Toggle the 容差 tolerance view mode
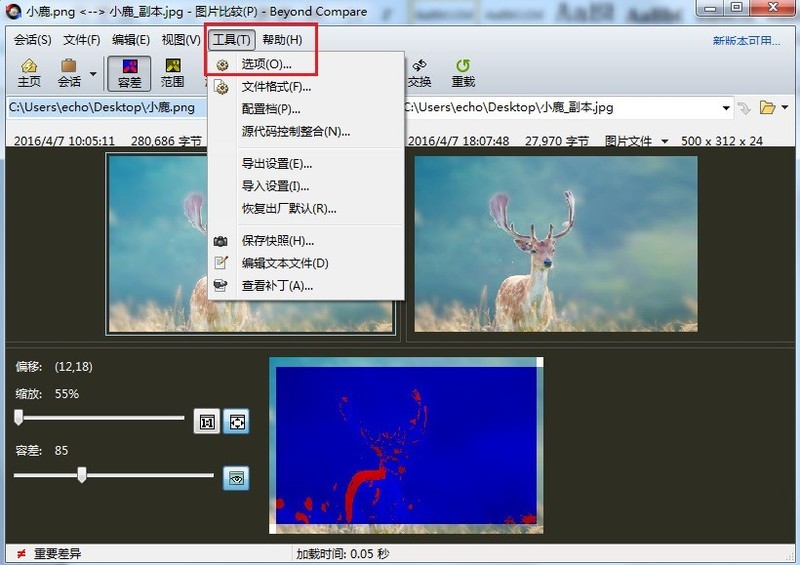Image resolution: width=800 pixels, height=565 pixels. (x=129, y=73)
